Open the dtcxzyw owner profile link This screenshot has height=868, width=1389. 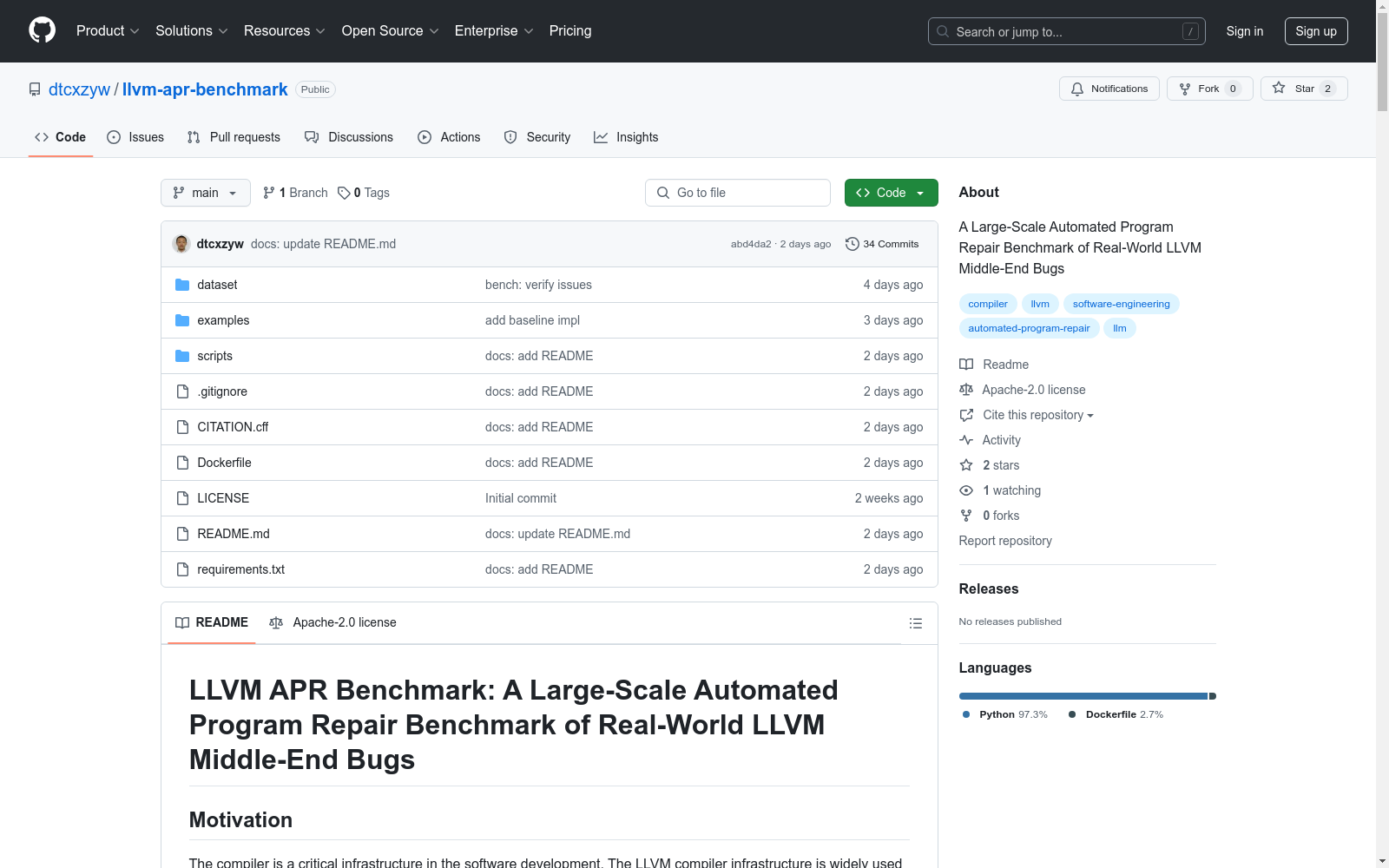pos(79,89)
